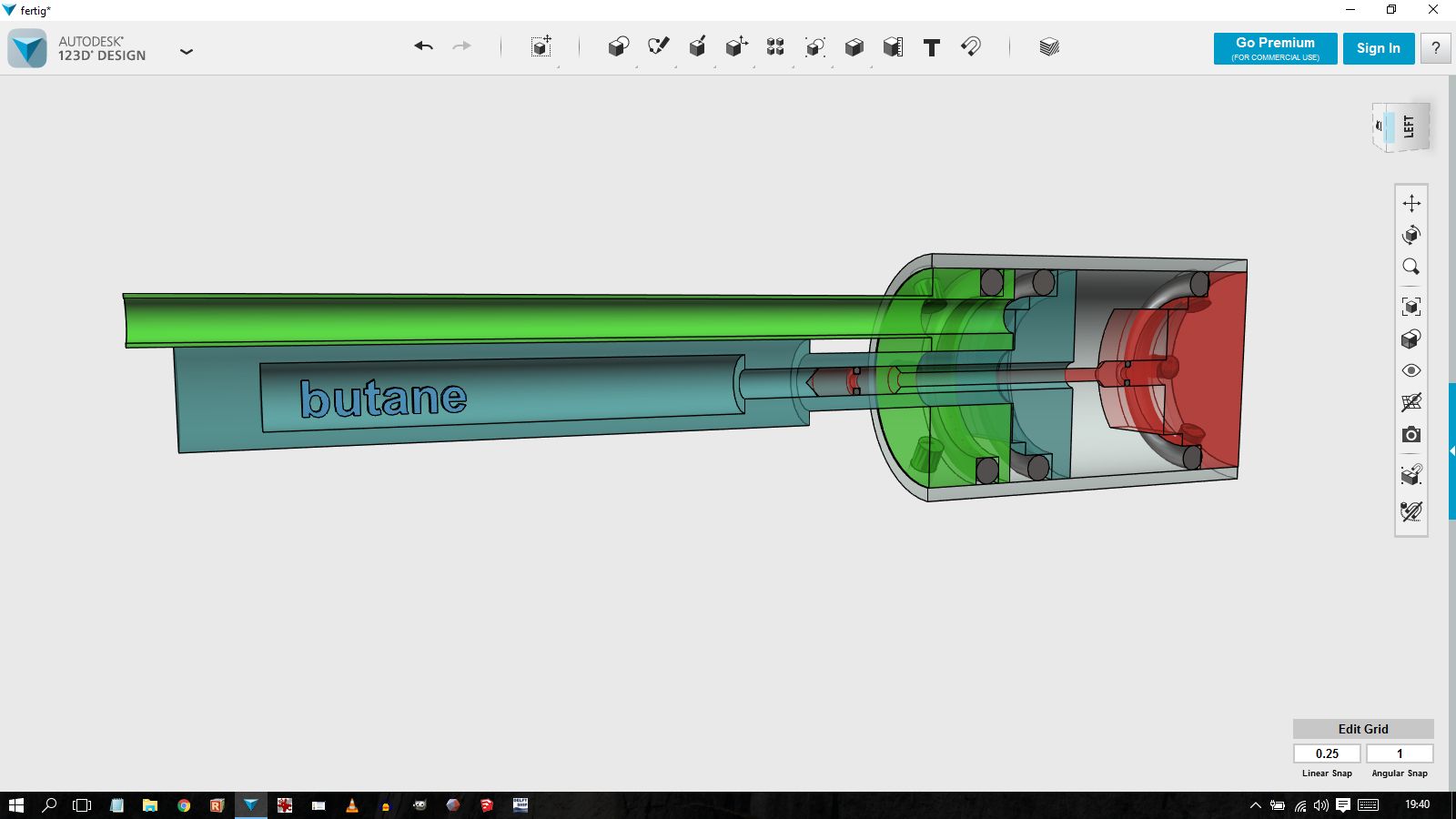This screenshot has height=819, width=1456.
Task: Open the Materials tool
Action: (x=1048, y=47)
